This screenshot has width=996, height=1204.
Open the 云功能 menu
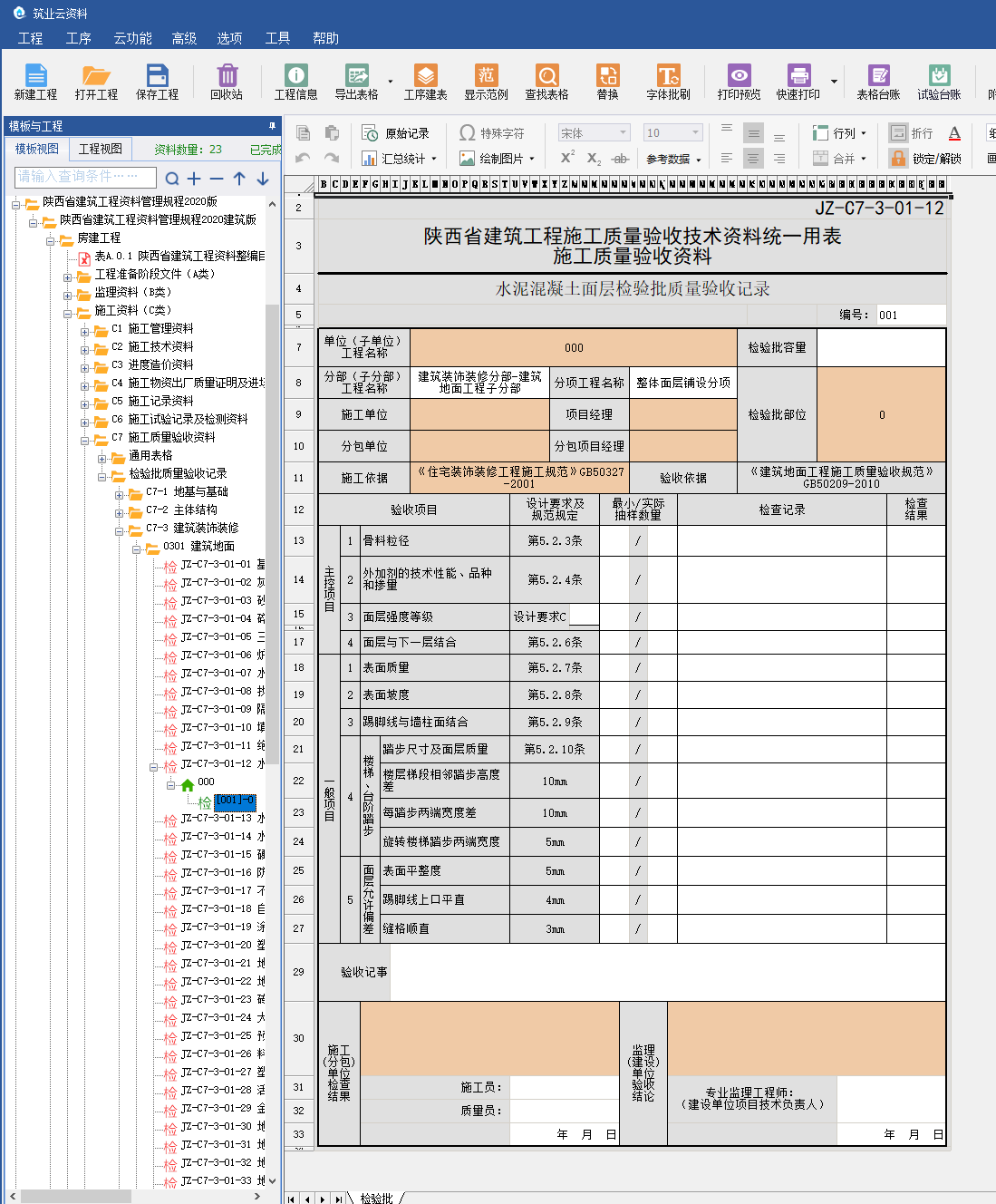click(x=132, y=38)
